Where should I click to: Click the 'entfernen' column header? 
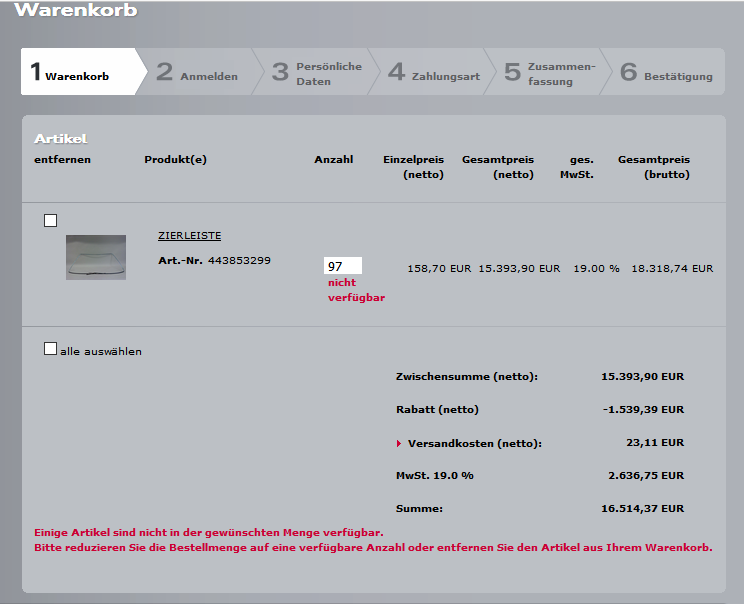62,160
